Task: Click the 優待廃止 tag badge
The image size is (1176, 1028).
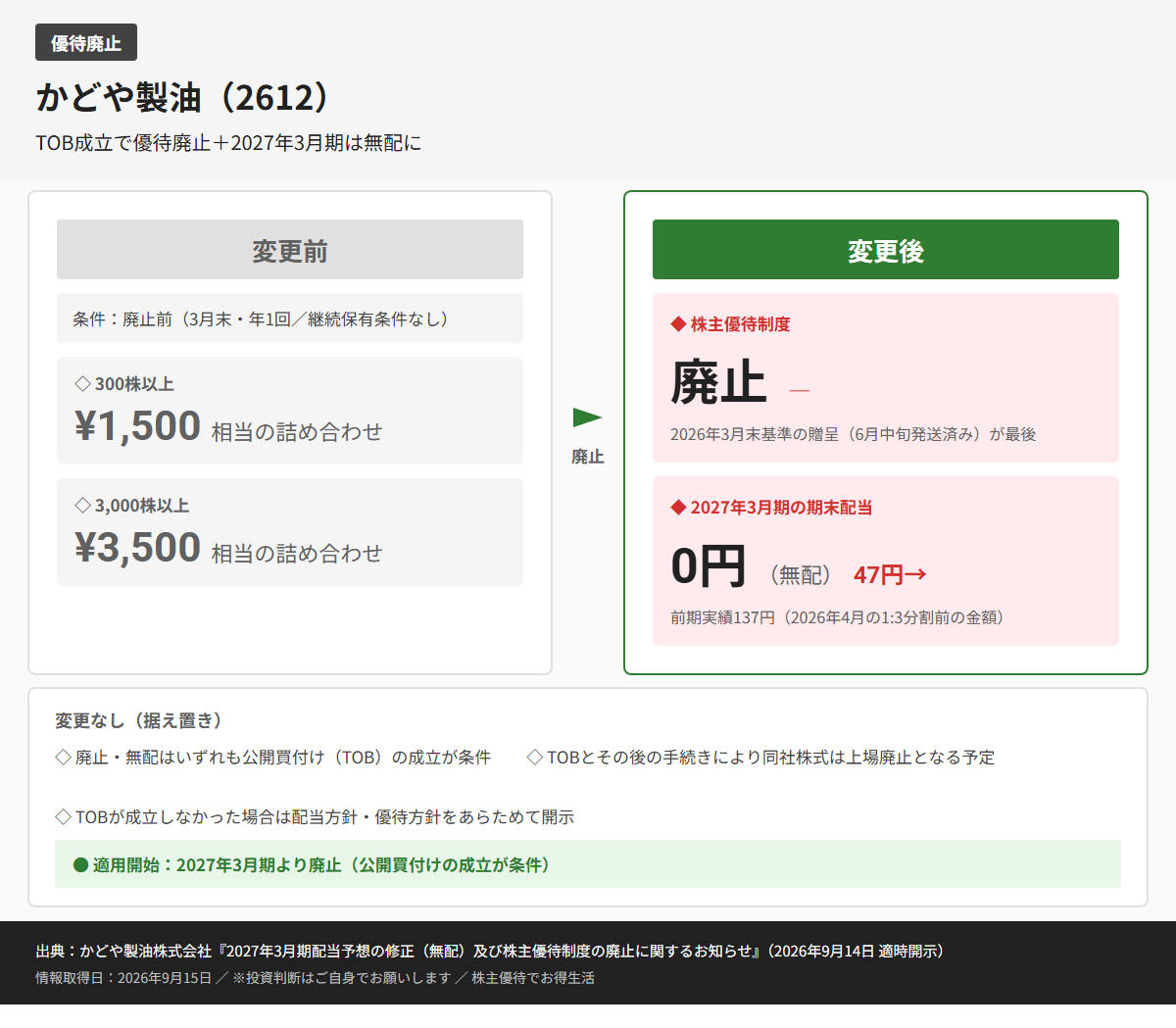Action: (x=86, y=42)
